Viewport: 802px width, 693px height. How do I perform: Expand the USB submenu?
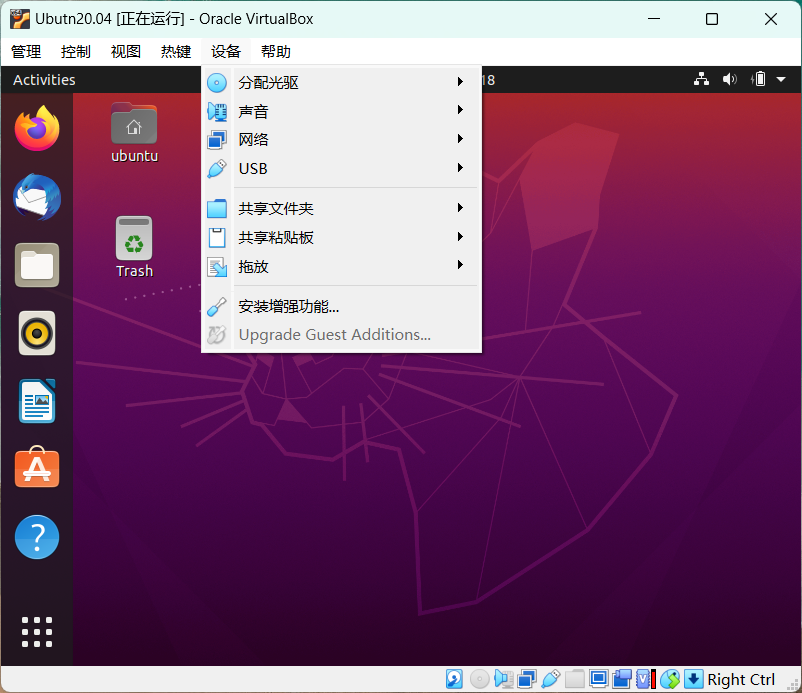click(x=460, y=168)
